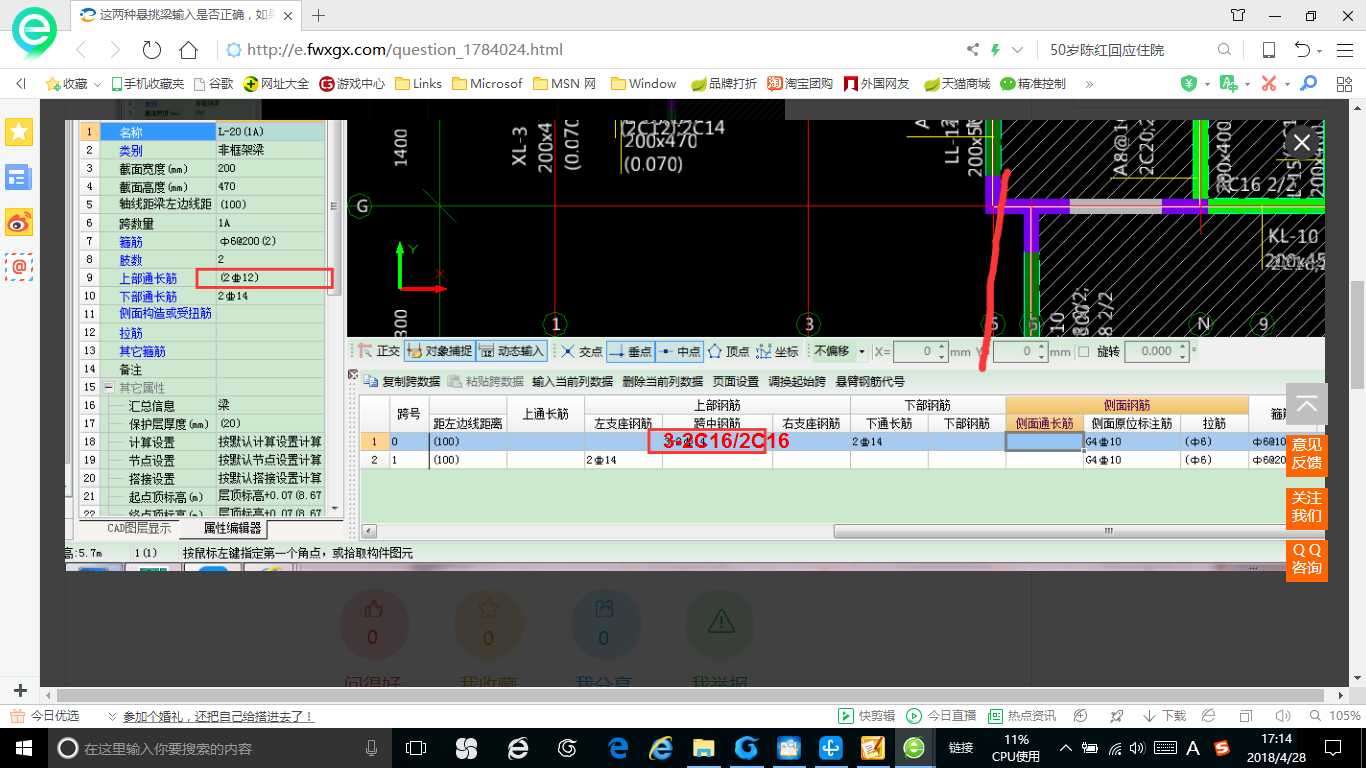Image resolution: width=1366 pixels, height=768 pixels.
Task: Toggle 动态输入 dynamic input
Action: (512, 351)
